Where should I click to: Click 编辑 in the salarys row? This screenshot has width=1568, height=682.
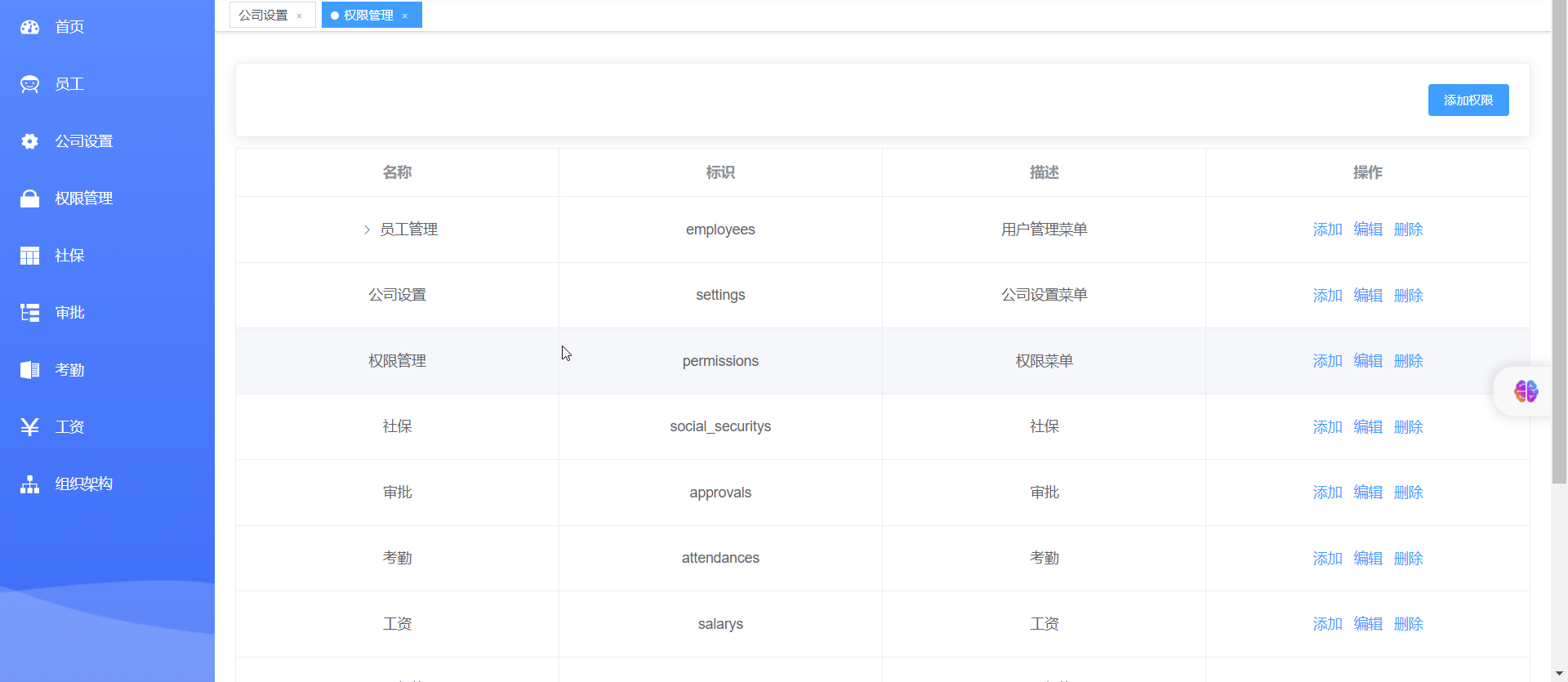pos(1368,624)
